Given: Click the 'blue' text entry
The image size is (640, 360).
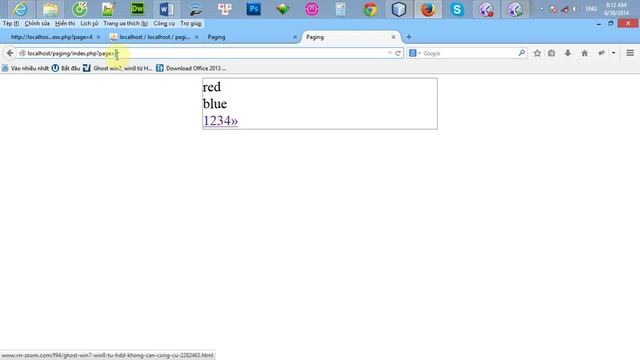Looking at the screenshot, I should click(x=215, y=104).
